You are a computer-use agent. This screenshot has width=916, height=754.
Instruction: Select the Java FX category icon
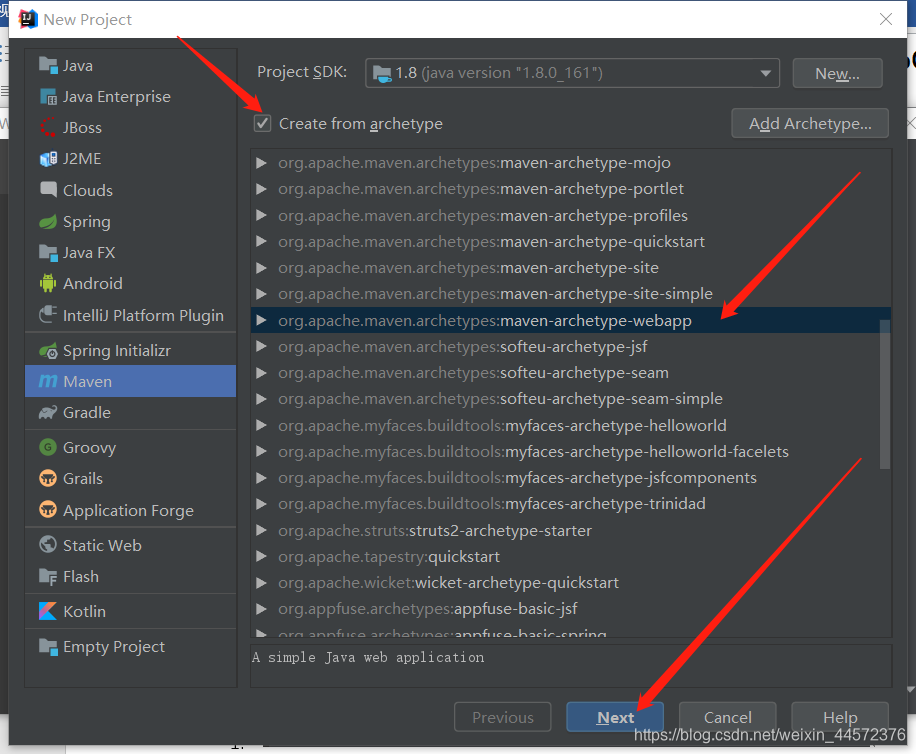(47, 252)
